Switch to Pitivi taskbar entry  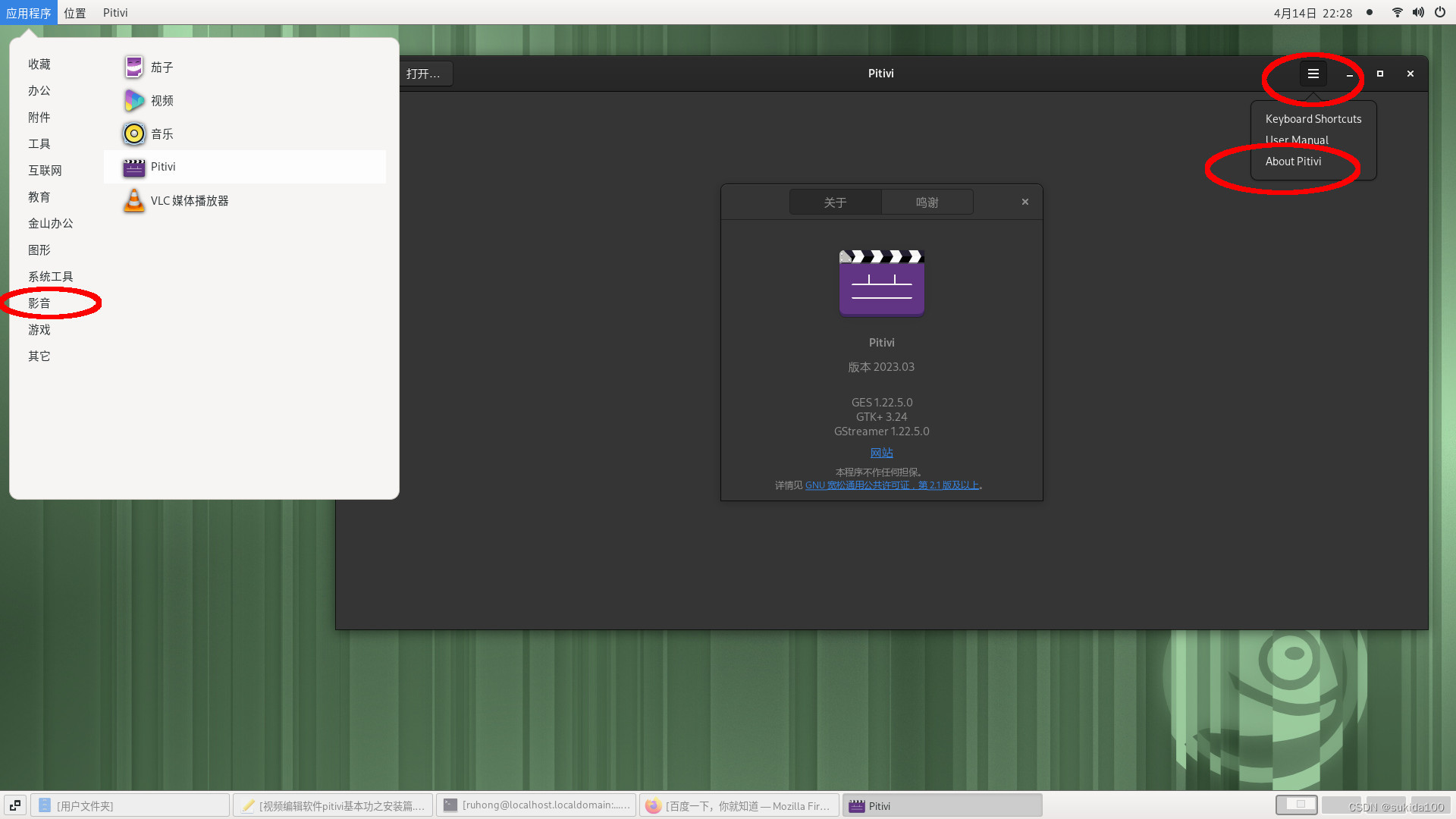tap(943, 805)
